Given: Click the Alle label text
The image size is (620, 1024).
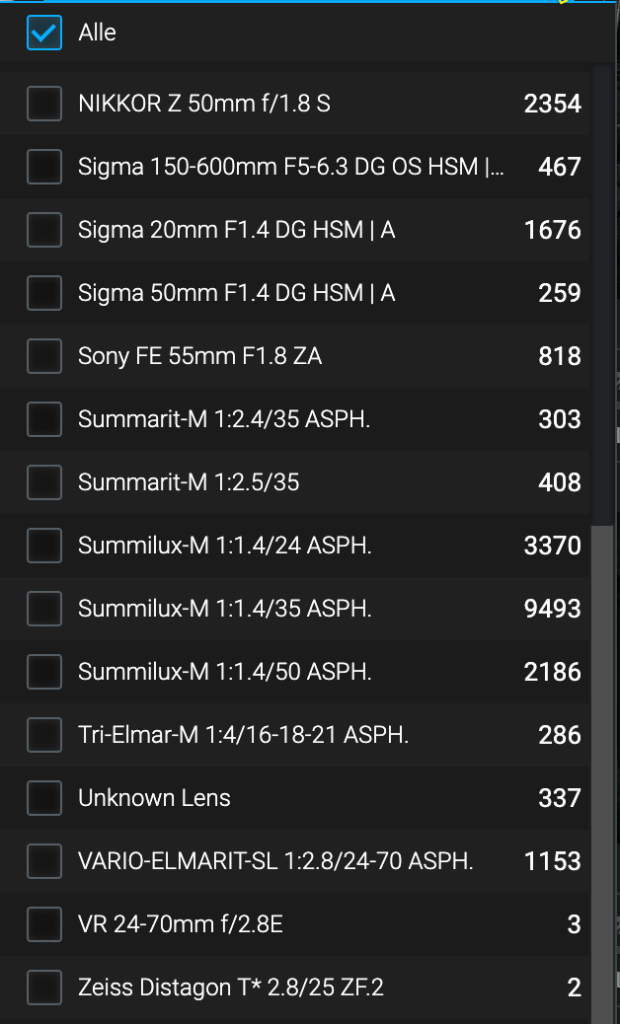Looking at the screenshot, I should (97, 33).
